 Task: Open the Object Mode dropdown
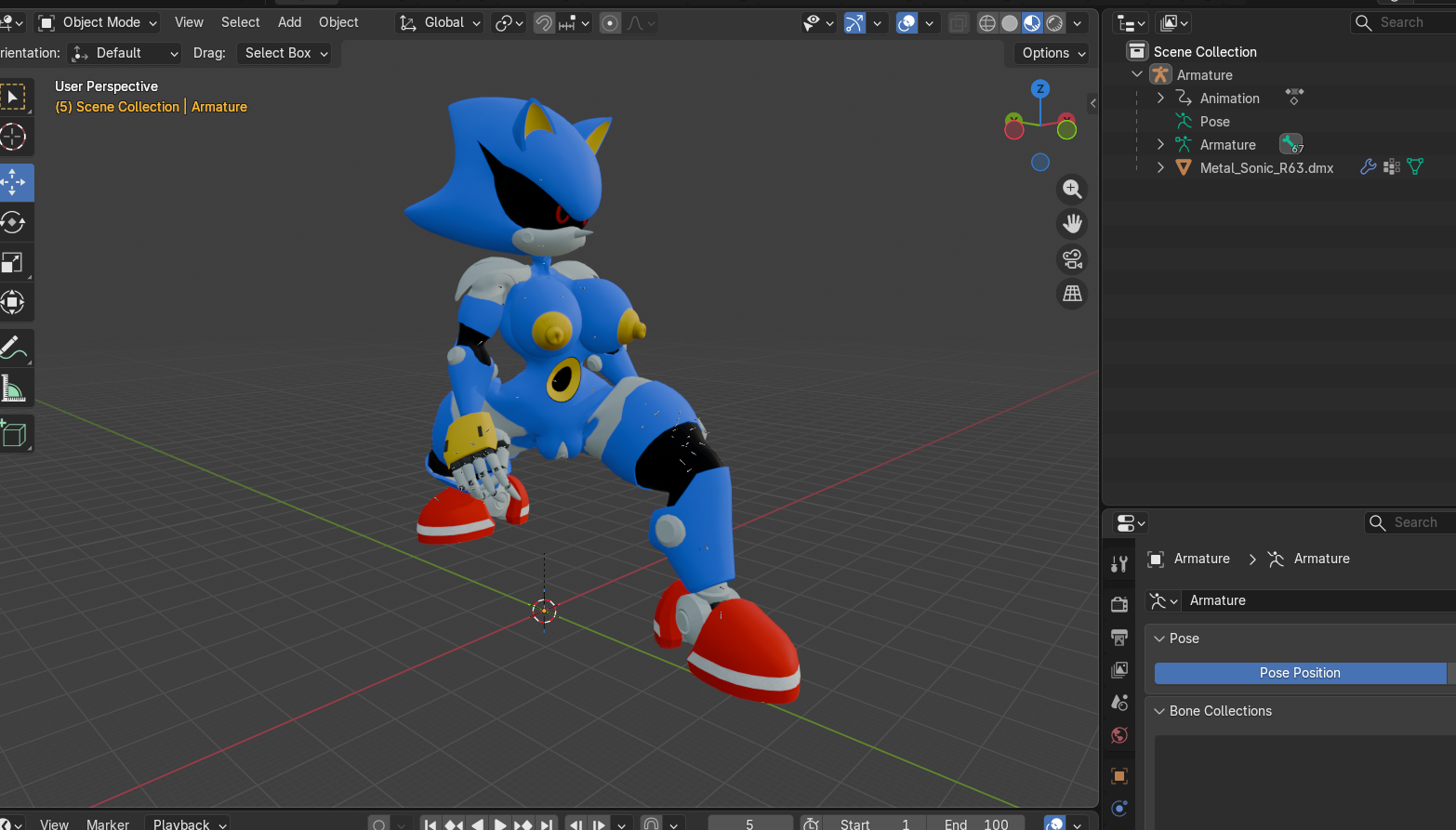[x=98, y=22]
